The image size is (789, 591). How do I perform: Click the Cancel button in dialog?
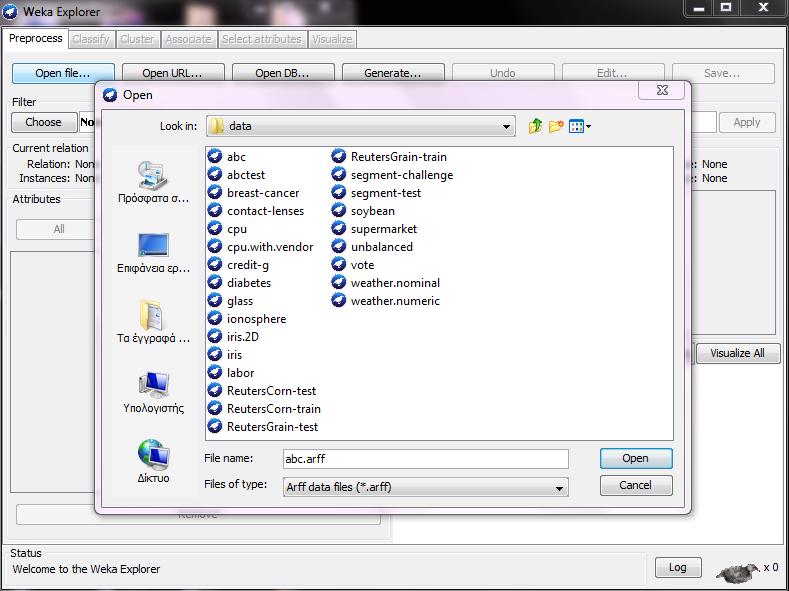[636, 485]
